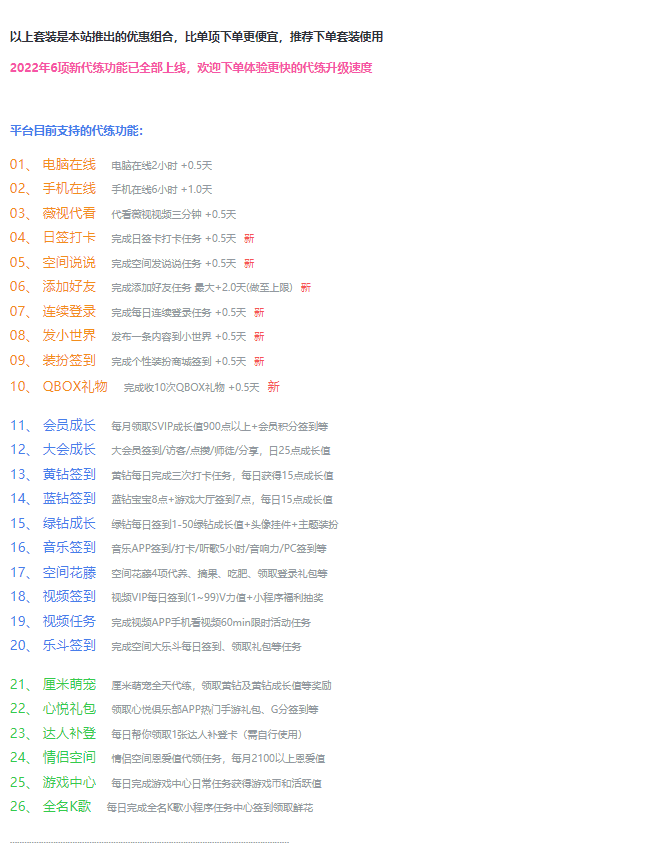Open the 黄钻签到 list entry
Viewport: 663px width, 845px height.
tap(69, 474)
